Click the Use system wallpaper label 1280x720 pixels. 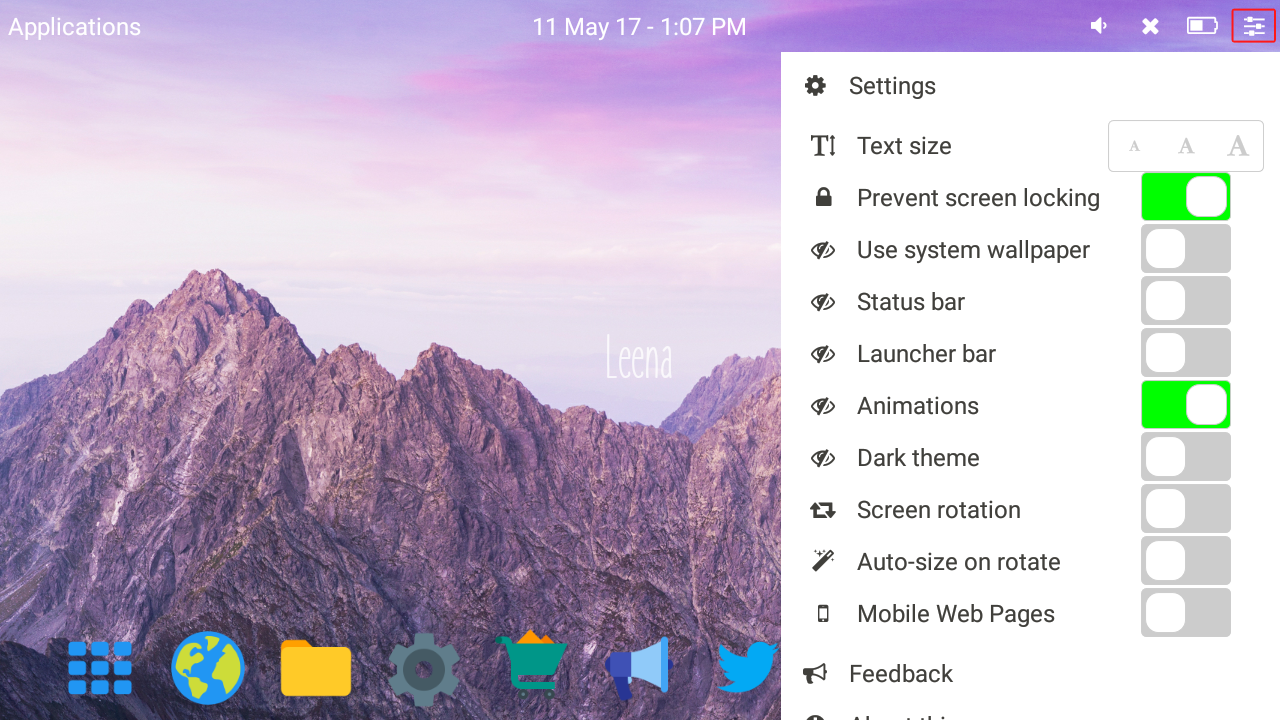coord(973,250)
